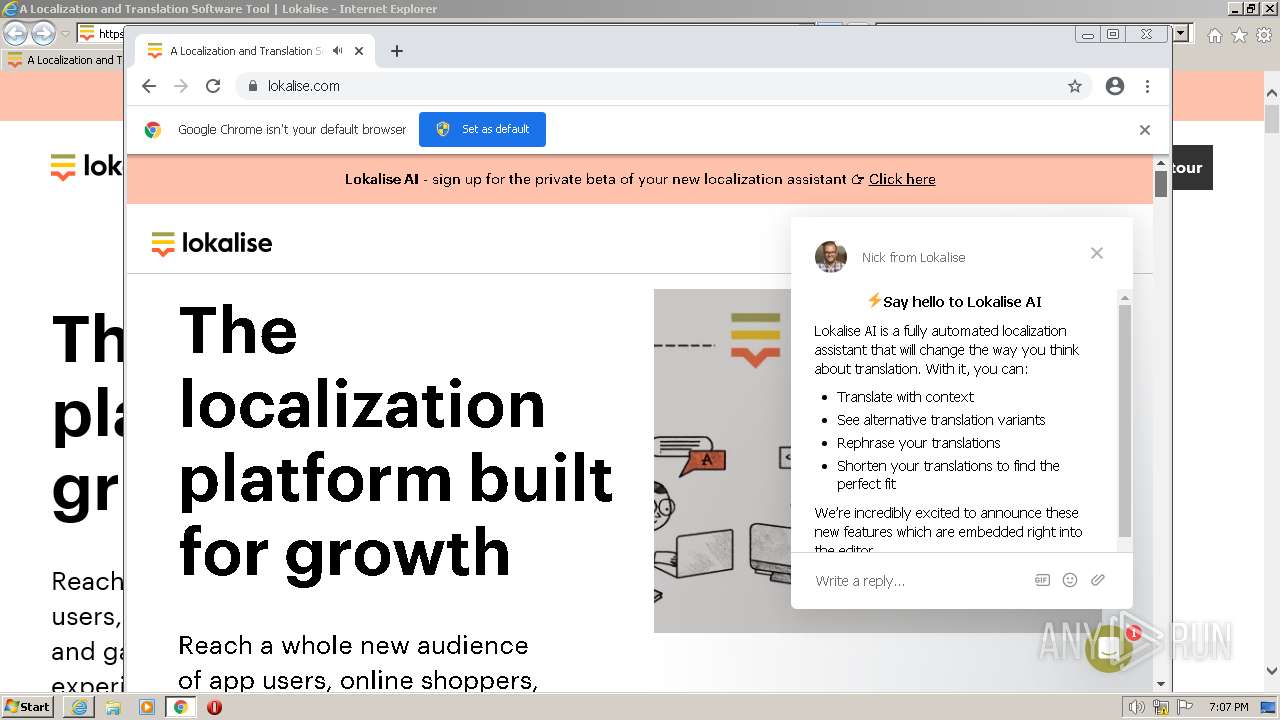Open the Windows Start menu
The width and height of the screenshot is (1280, 720).
pos(28,707)
